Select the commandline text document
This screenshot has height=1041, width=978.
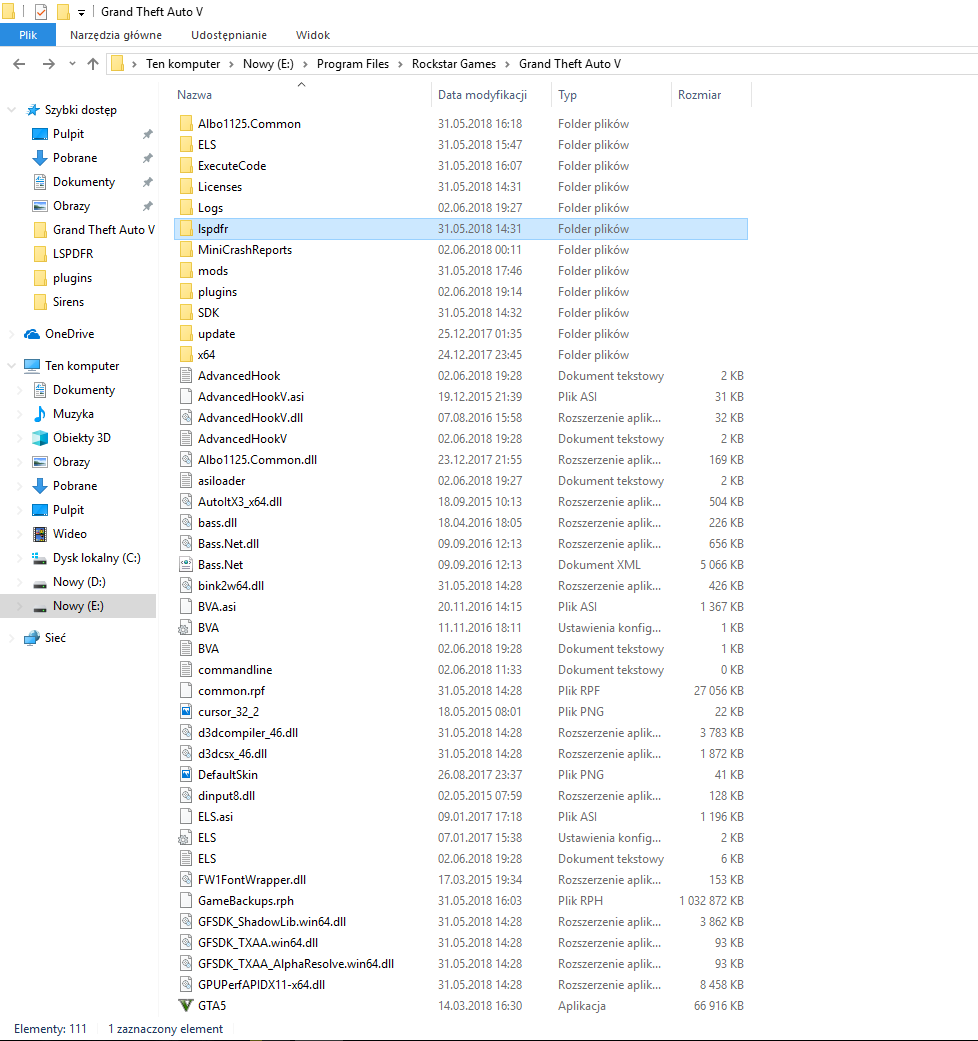coord(235,669)
